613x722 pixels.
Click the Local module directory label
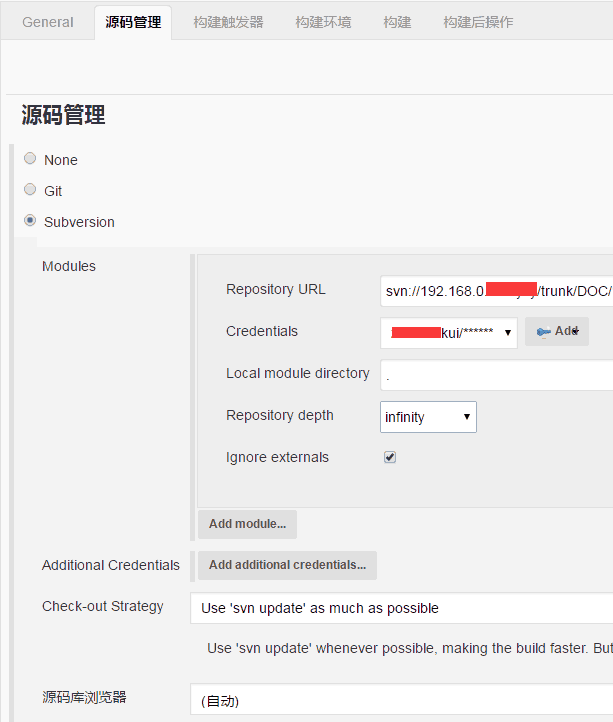[x=298, y=373]
